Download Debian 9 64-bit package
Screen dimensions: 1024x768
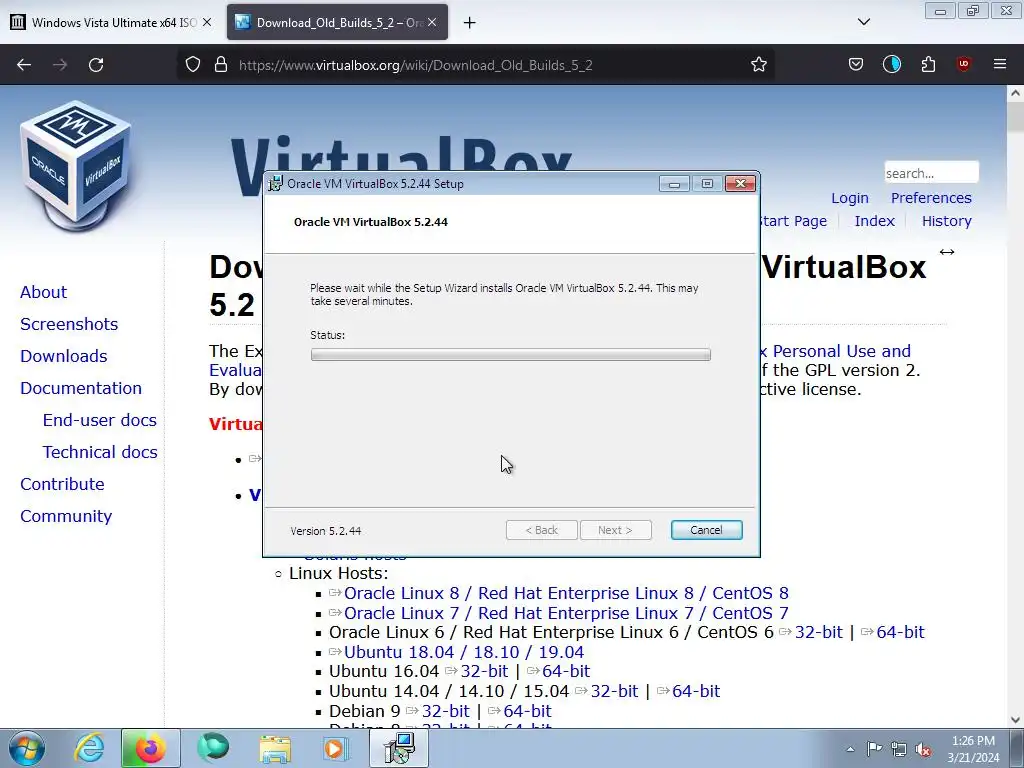pyautogui.click(x=527, y=711)
